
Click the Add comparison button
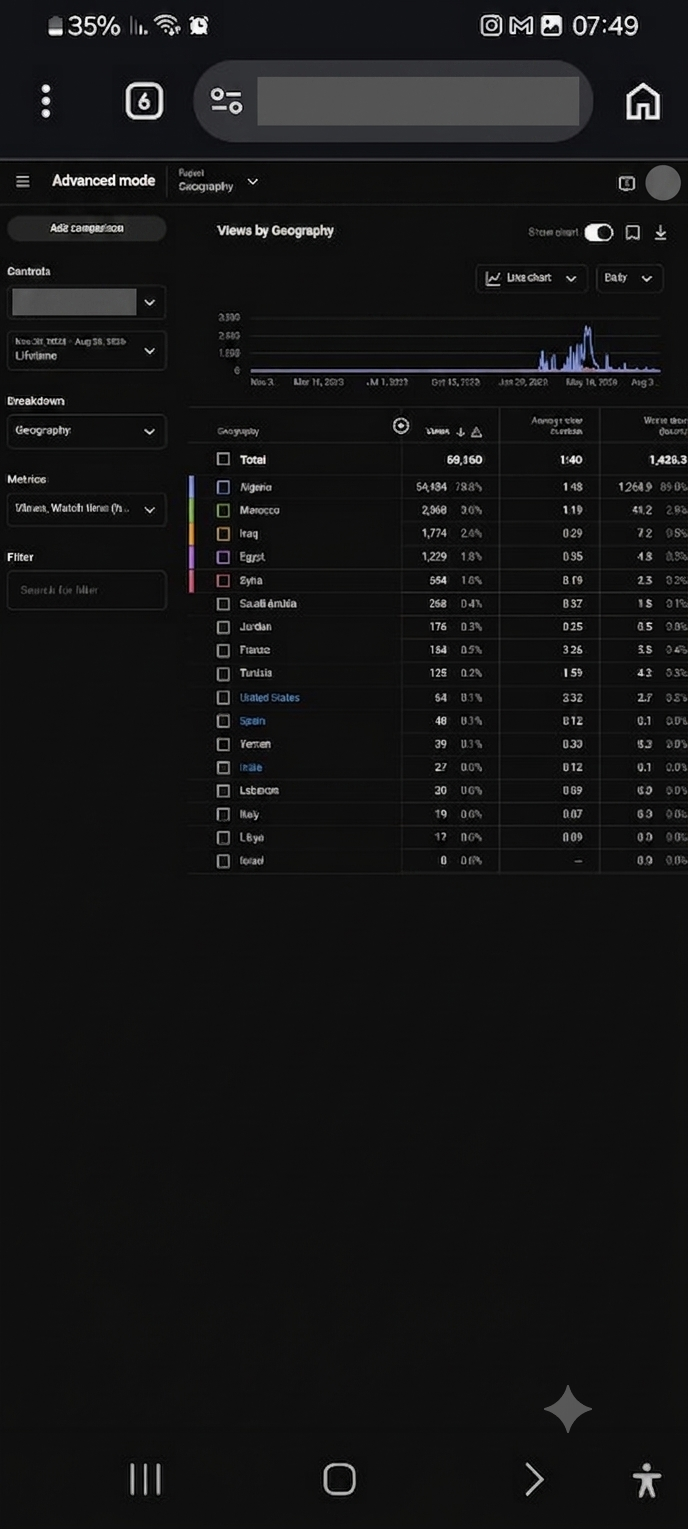[x=87, y=229]
